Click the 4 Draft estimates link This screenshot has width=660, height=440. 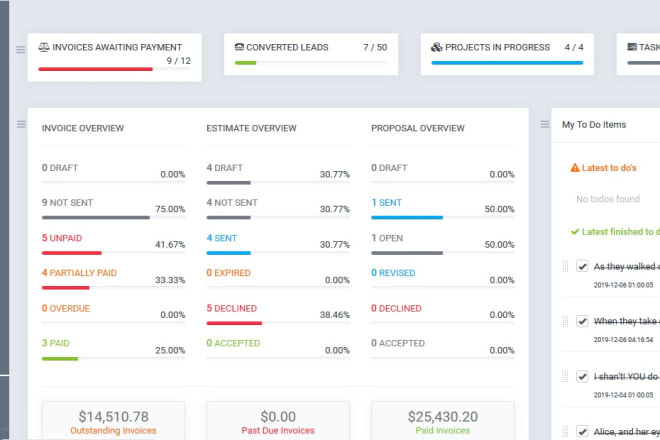tap(224, 168)
